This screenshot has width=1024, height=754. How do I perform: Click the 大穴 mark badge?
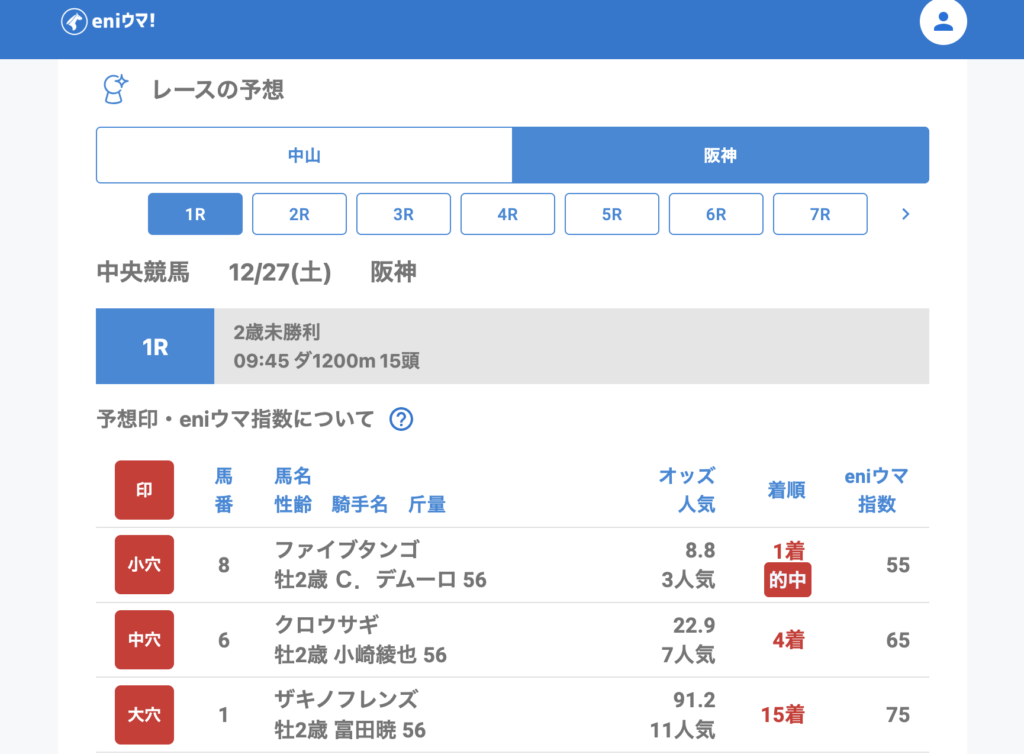point(144,715)
